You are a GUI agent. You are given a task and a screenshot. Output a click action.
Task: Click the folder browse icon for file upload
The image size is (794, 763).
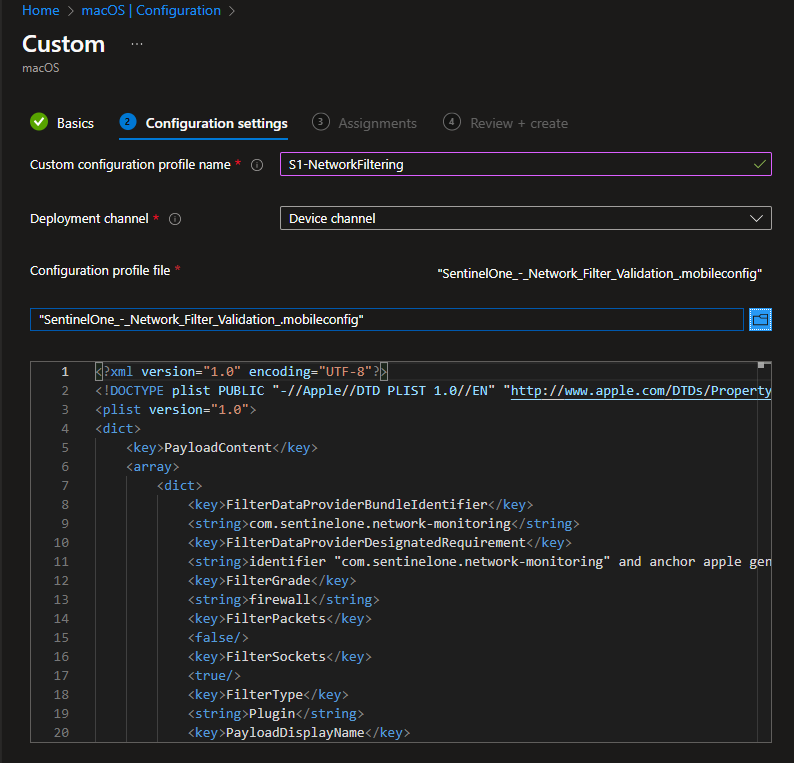(x=760, y=319)
